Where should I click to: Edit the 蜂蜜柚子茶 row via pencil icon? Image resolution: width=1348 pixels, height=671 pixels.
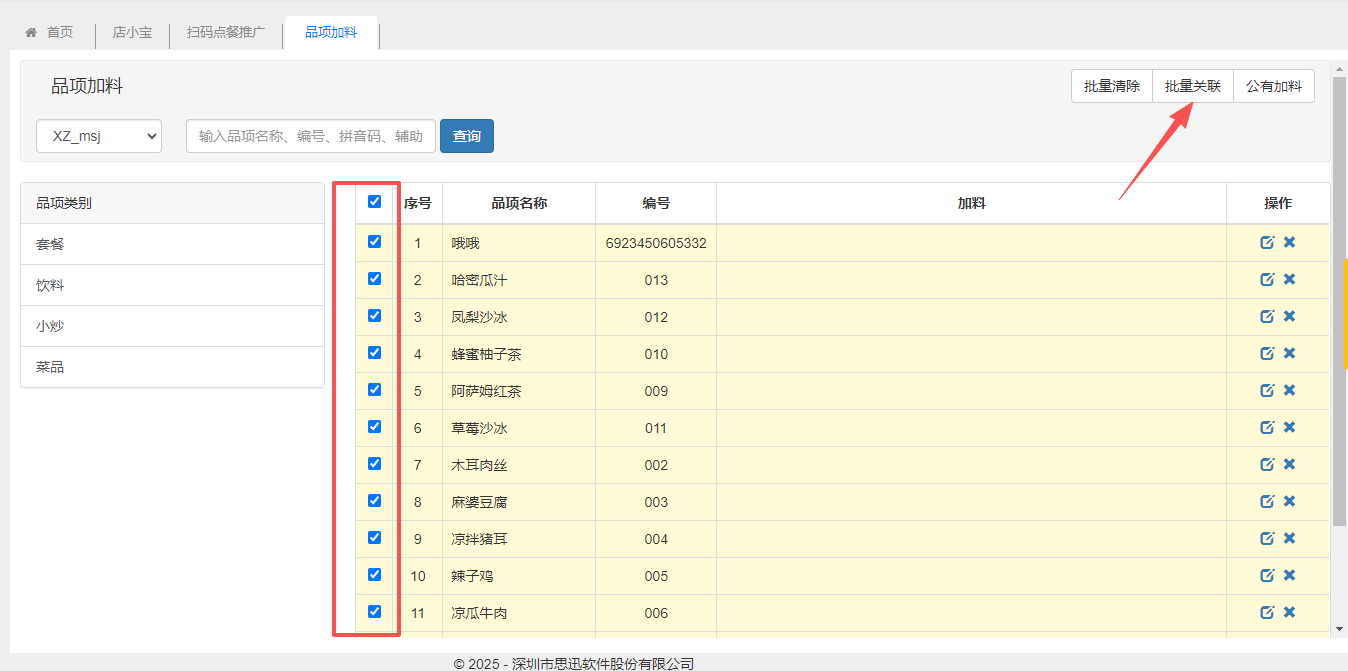[x=1267, y=353]
